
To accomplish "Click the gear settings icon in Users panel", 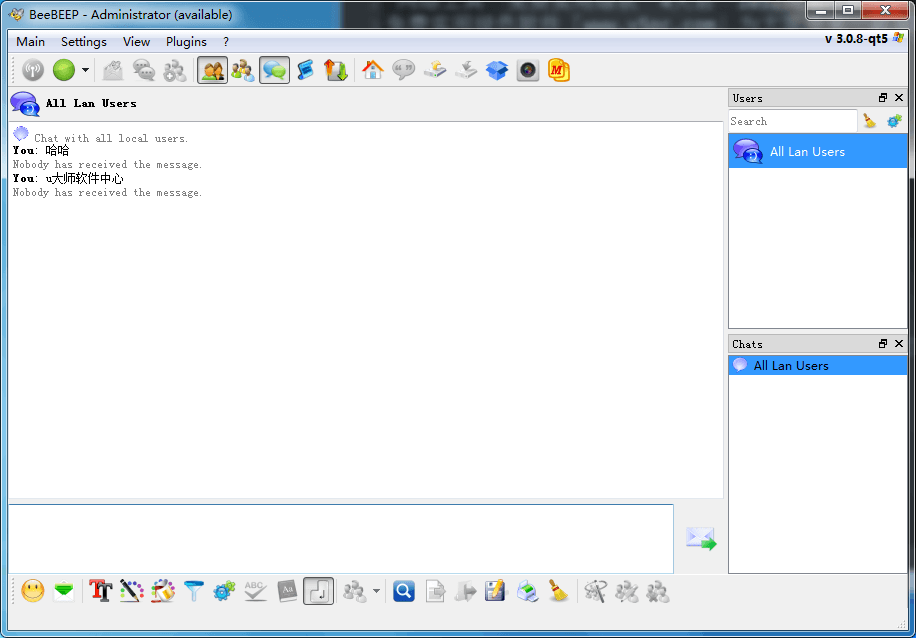I will [x=894, y=121].
